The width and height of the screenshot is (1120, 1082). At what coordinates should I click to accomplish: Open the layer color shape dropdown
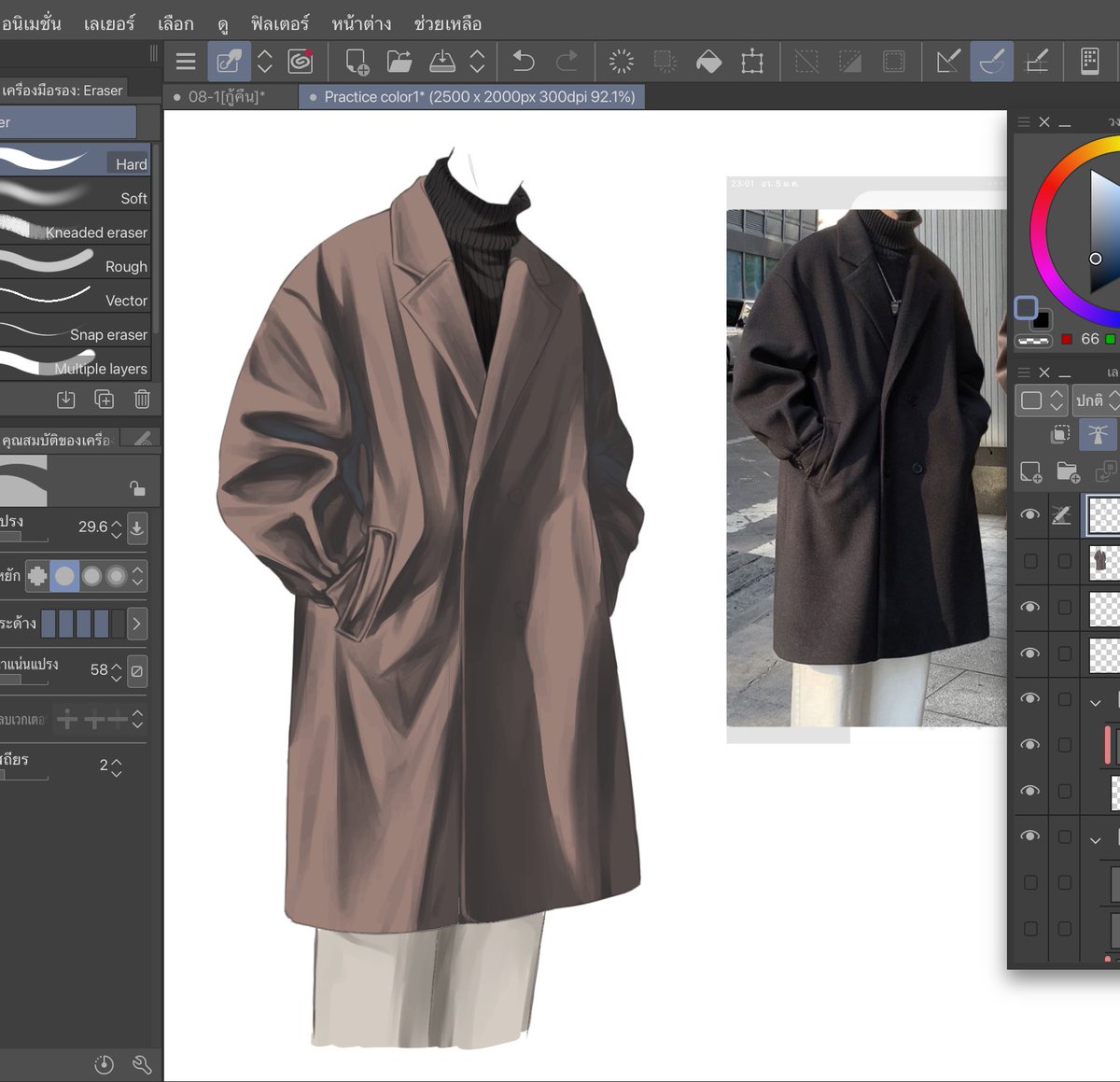1041,400
